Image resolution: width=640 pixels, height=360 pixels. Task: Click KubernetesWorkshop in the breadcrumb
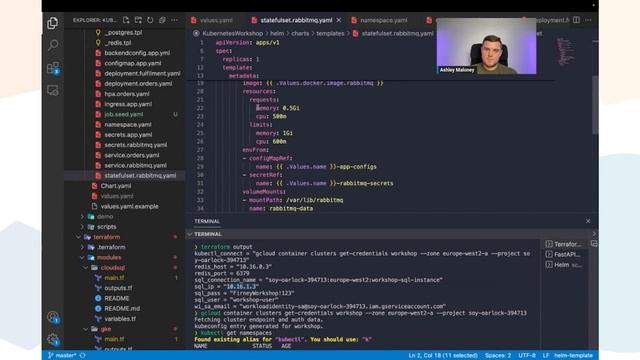tap(233, 33)
